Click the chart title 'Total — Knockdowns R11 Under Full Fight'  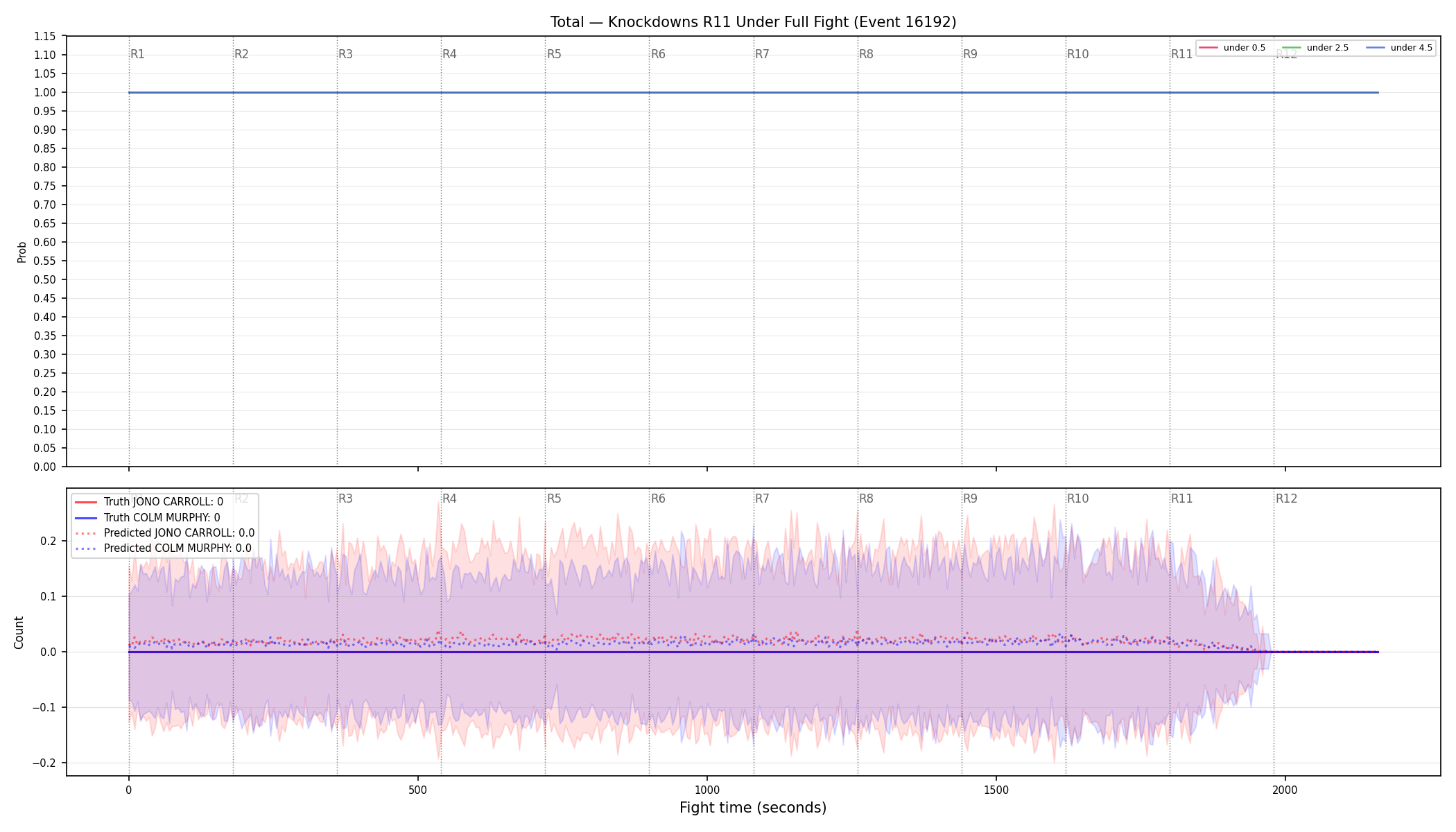point(753,22)
